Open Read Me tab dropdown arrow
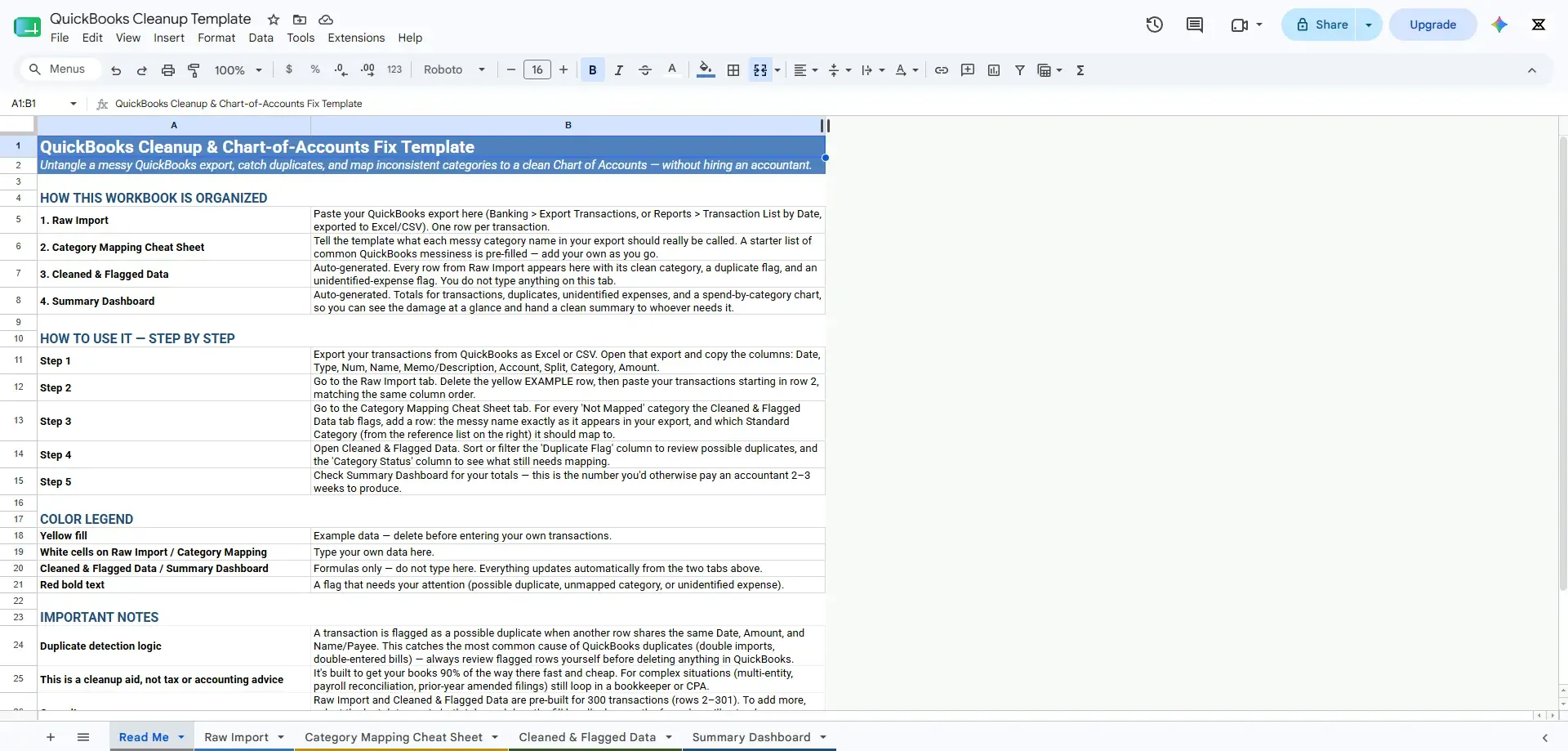 click(181, 737)
